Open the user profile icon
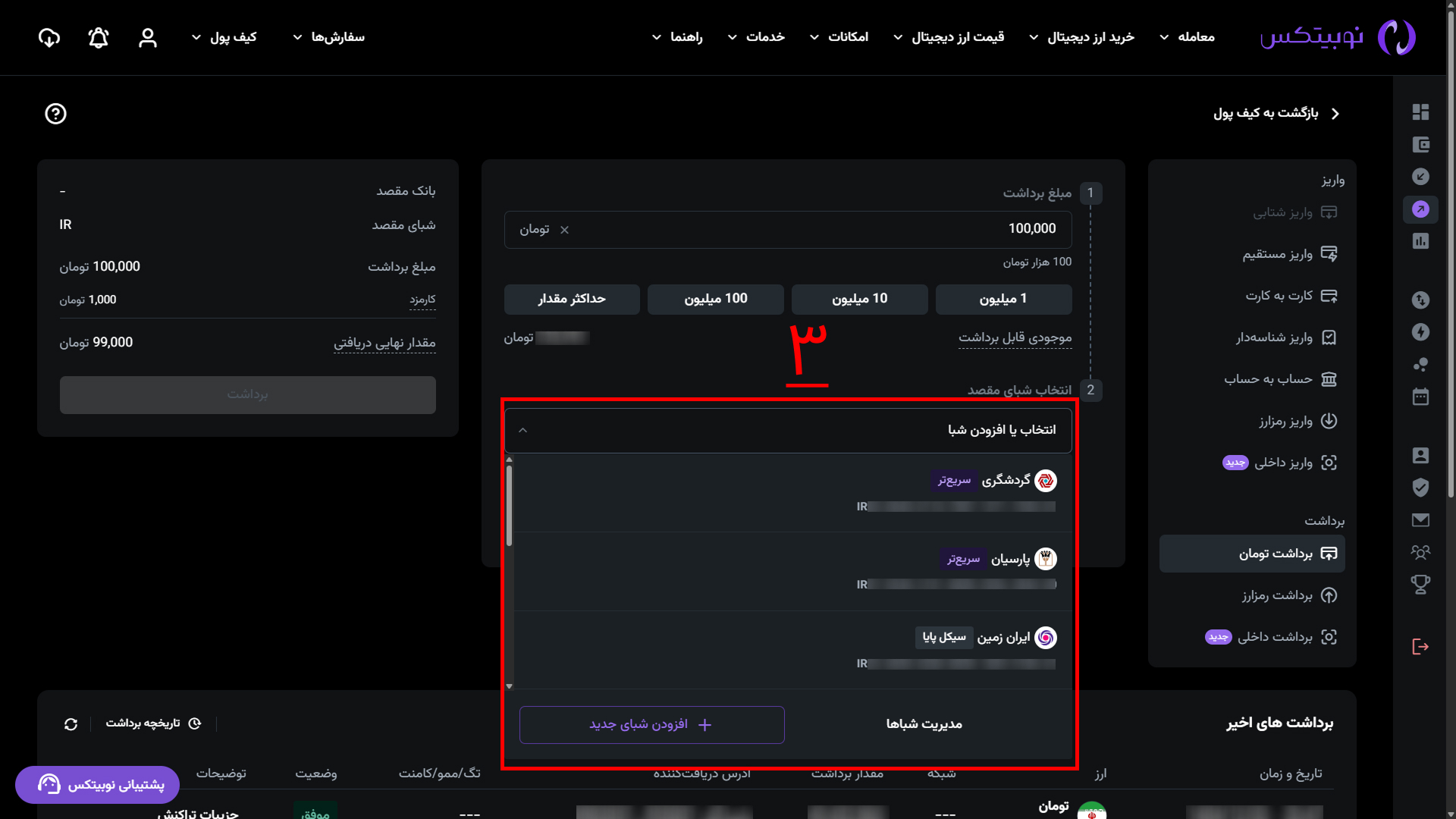The height and width of the screenshot is (819, 1456). 148,38
